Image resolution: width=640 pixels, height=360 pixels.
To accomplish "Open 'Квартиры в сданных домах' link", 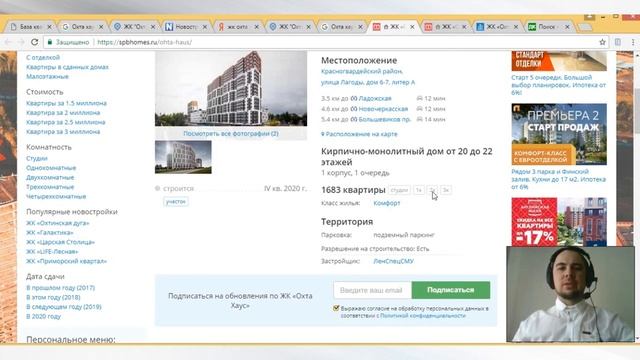I will pyautogui.click(x=67, y=67).
